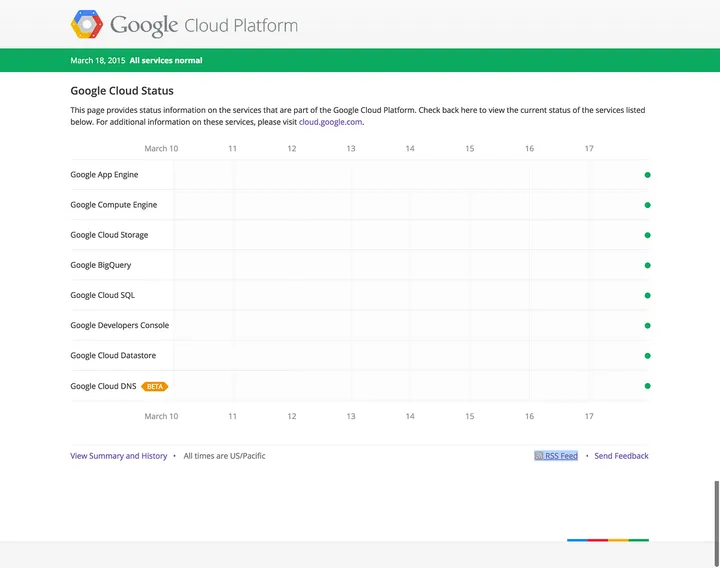This screenshot has width=720, height=568.
Task: Click the Google Cloud Platform hexagon logo
Action: coord(87,24)
